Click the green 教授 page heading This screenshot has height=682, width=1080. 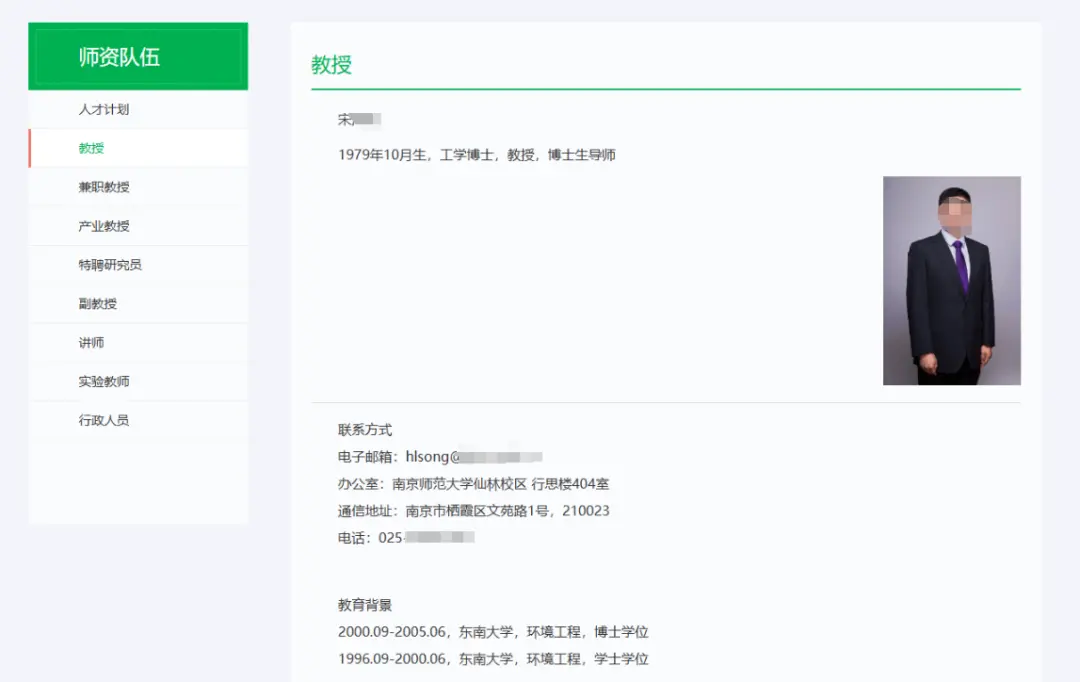pyautogui.click(x=331, y=65)
